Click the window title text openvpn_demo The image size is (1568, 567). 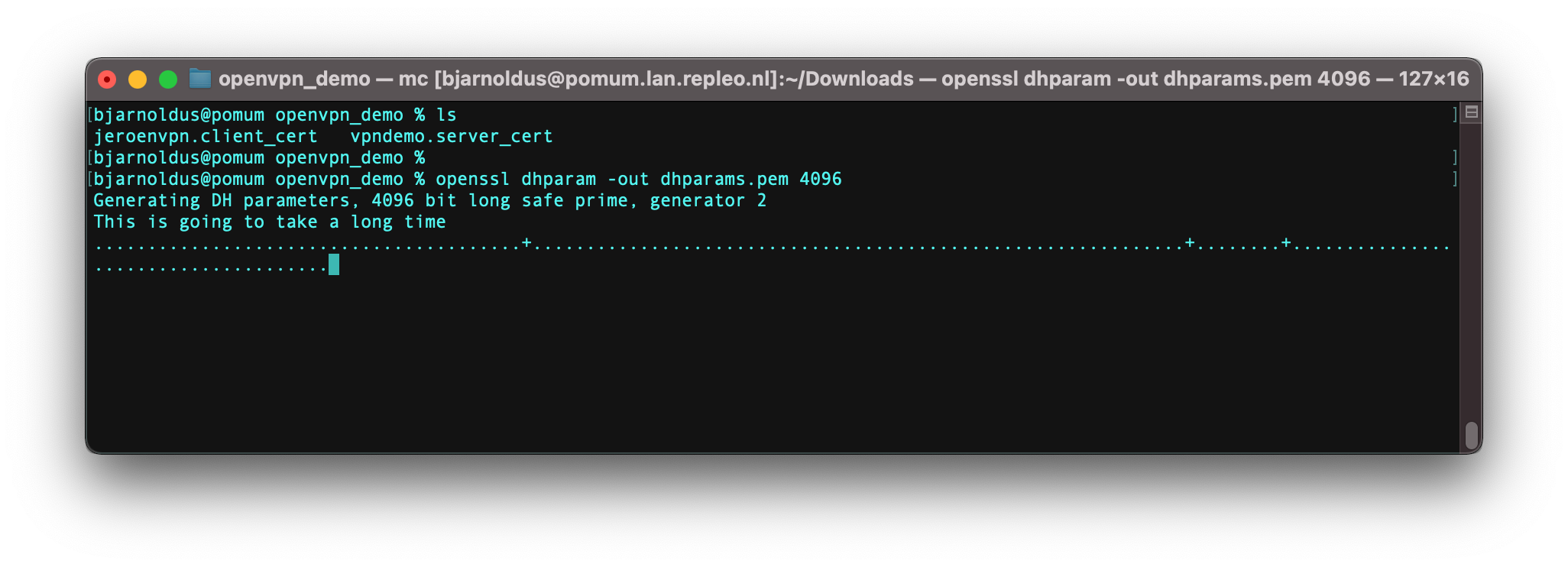tap(294, 79)
